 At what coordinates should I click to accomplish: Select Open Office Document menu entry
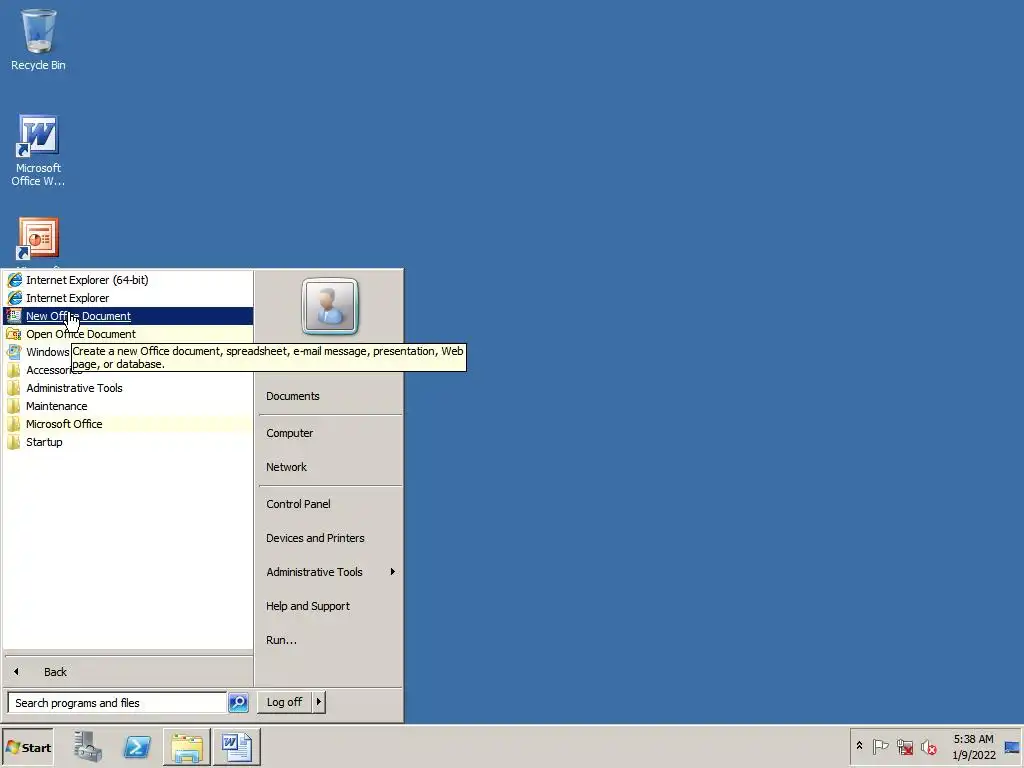point(128,334)
